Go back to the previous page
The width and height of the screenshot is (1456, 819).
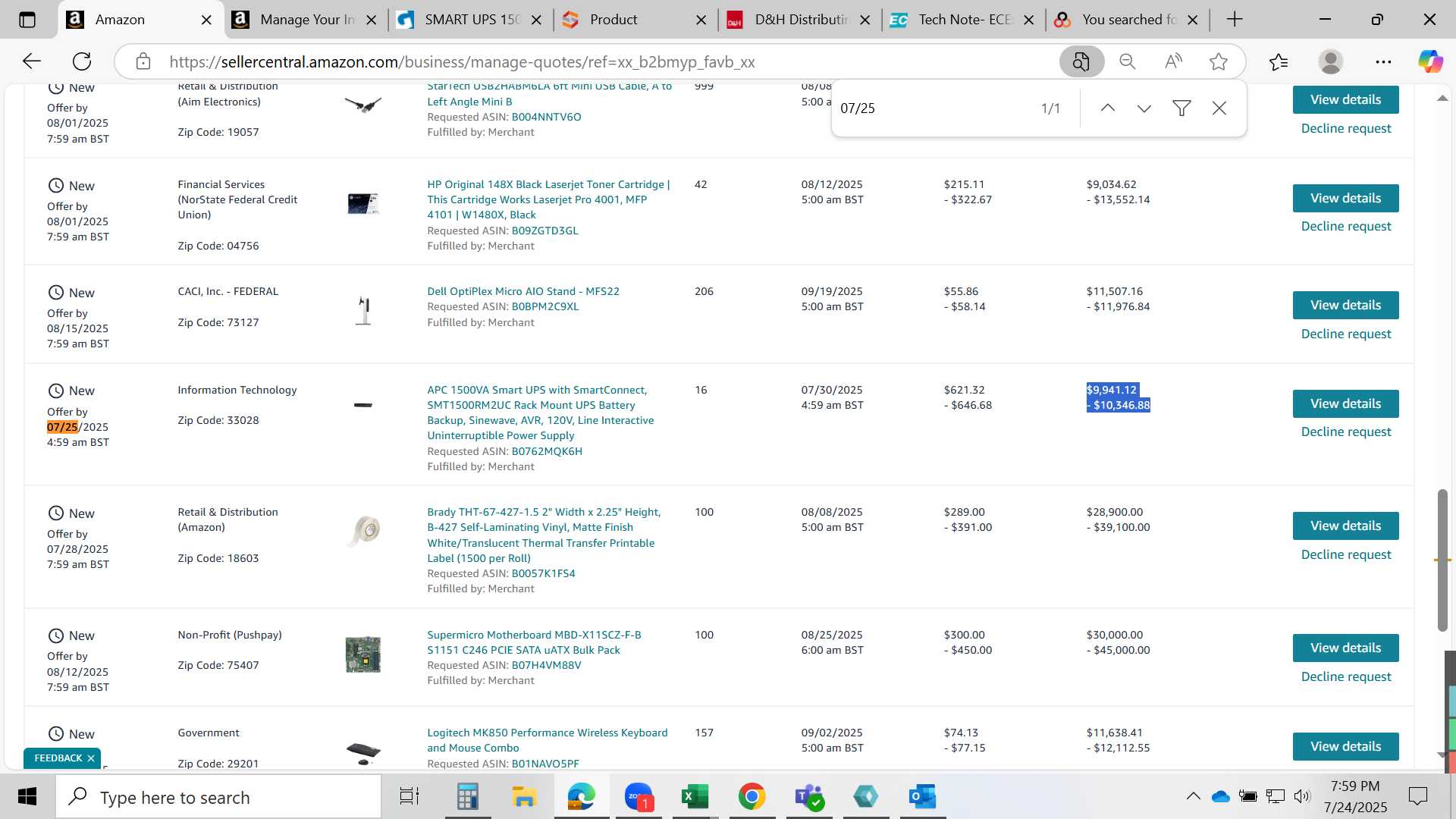tap(31, 61)
